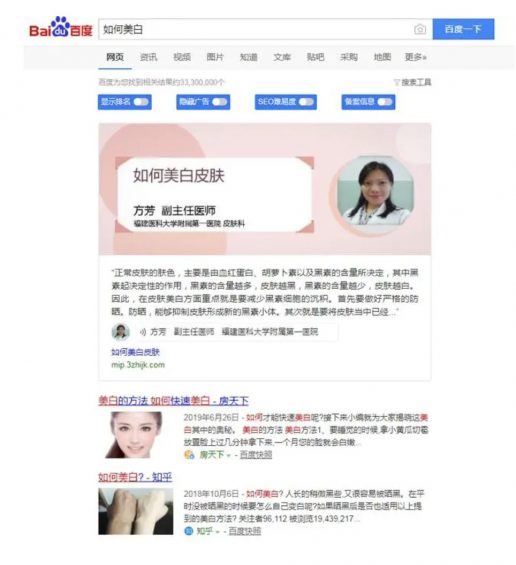Go to the 文库 tab
Image resolution: width=516 pixels, height=565 pixels.
[282, 57]
